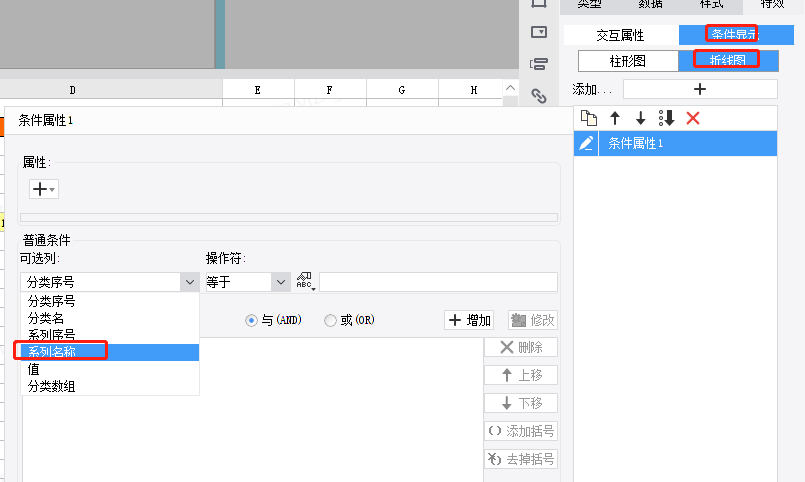Screen dimensions: 805x482
Task: Move condition up with the up arrow icon
Action: pyautogui.click(x=615, y=118)
